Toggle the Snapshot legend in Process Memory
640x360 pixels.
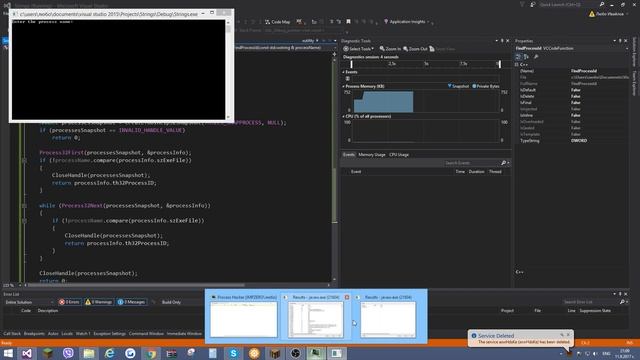point(458,86)
